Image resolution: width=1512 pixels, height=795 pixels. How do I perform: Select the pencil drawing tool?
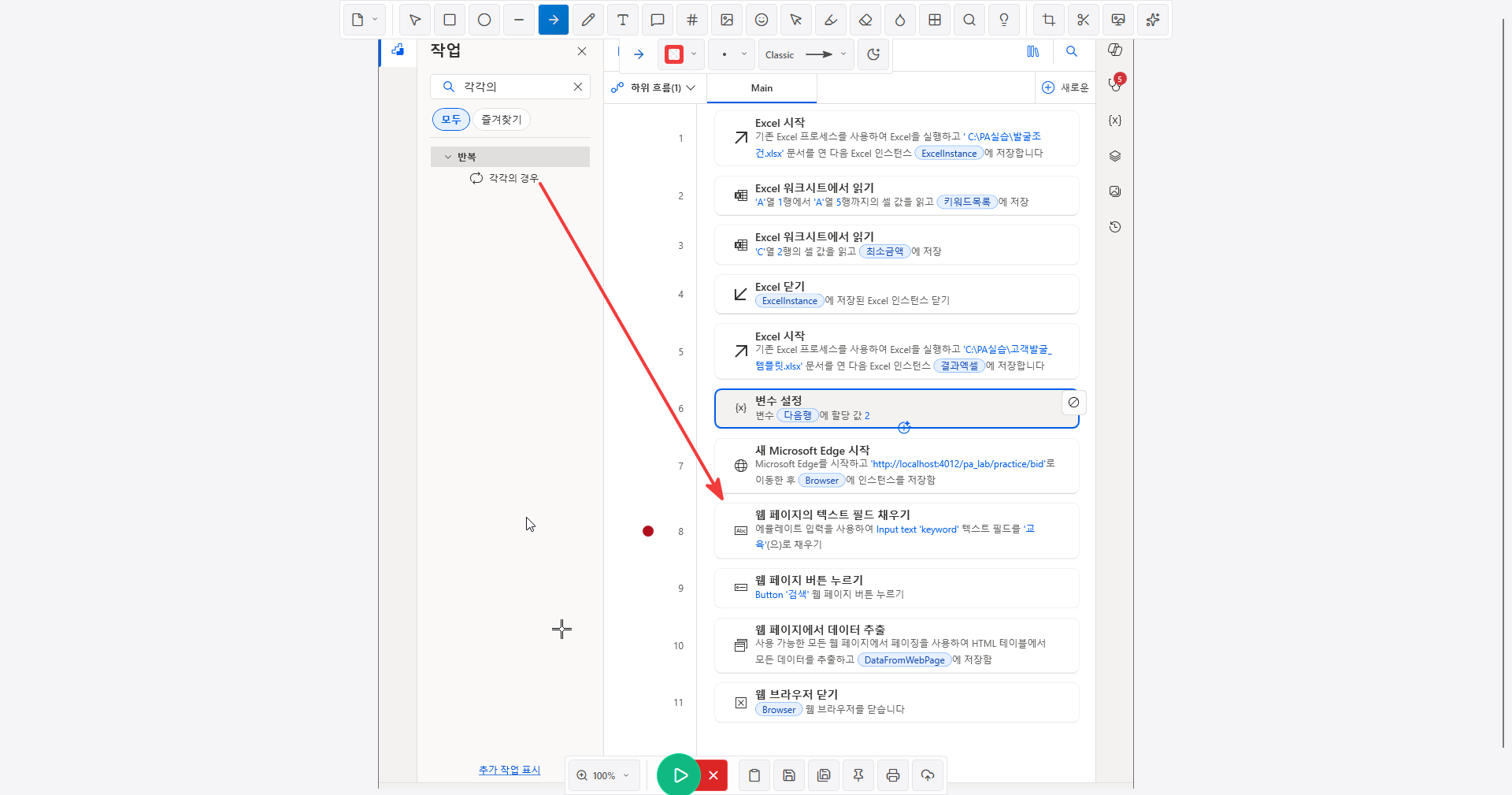click(x=588, y=20)
